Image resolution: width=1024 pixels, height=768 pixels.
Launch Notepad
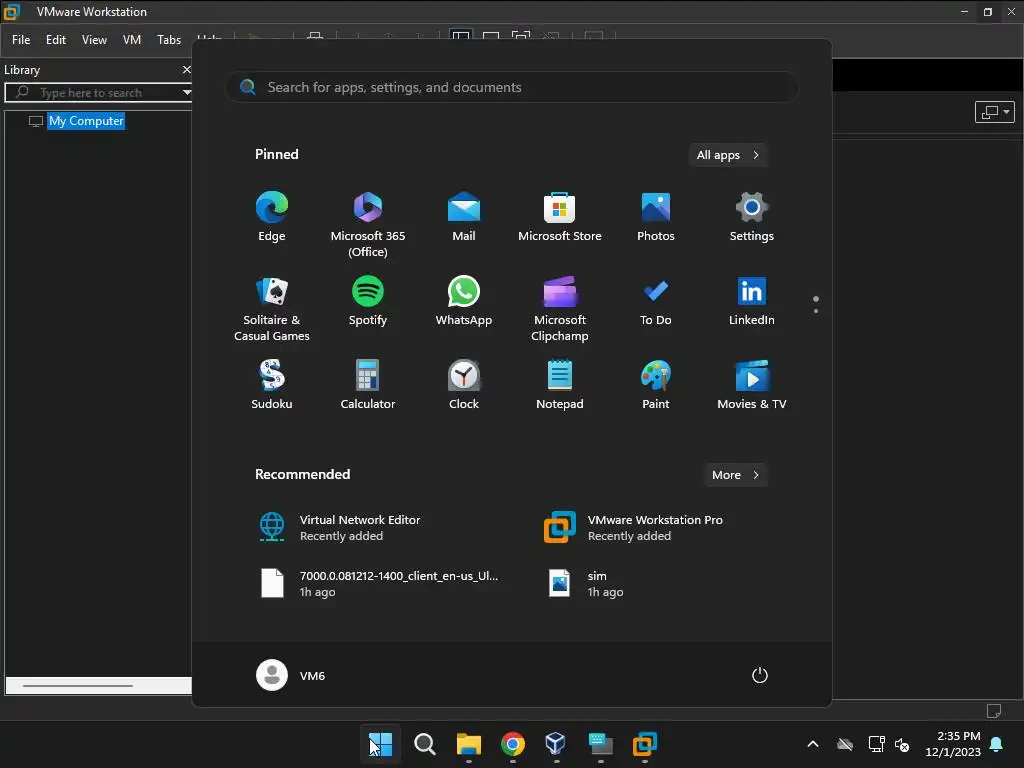[x=560, y=385]
